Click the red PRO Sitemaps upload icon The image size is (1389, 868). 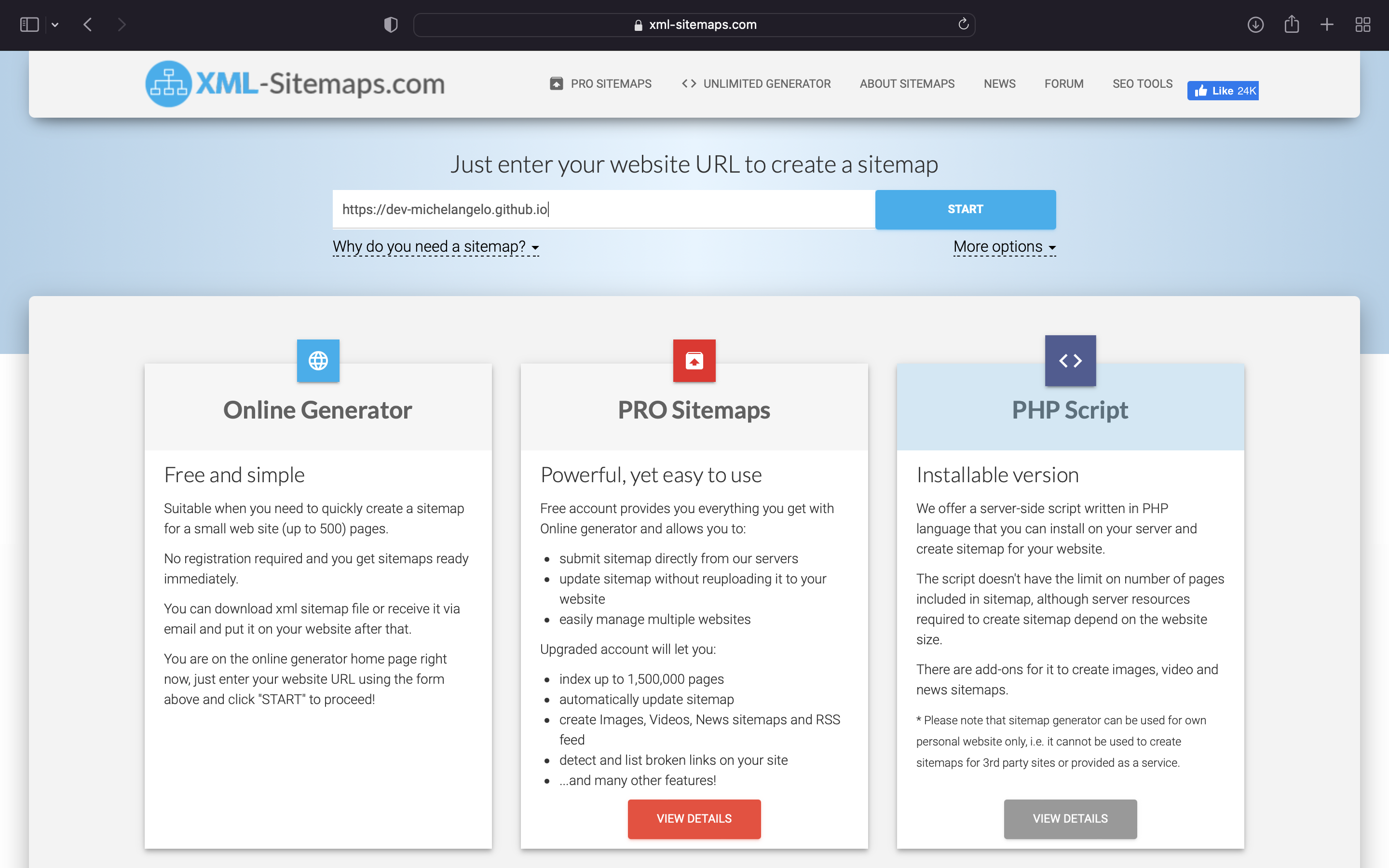tap(694, 361)
